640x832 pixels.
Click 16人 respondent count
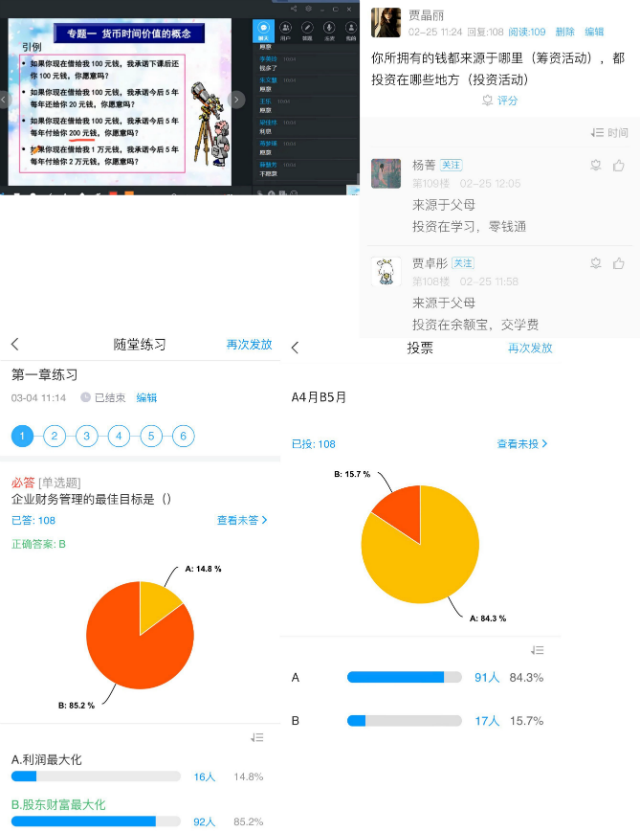[x=204, y=777]
